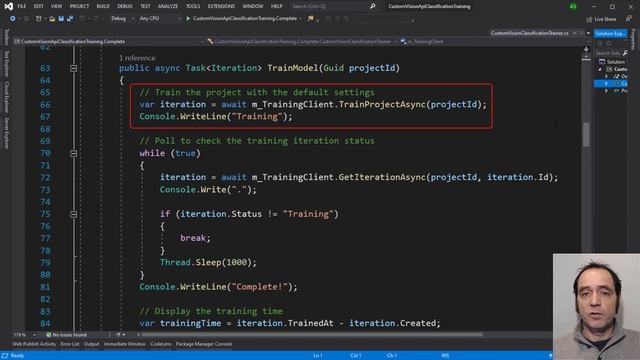Open the HELP menu
The height and width of the screenshot is (360, 640).
coord(276,6)
